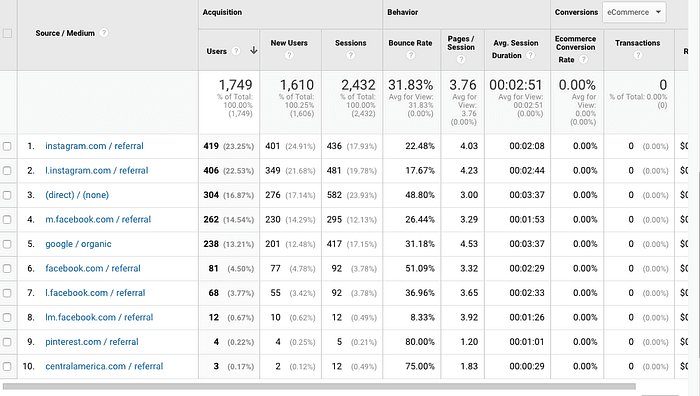Open the eCommerce conversions dropdown

click(634, 13)
